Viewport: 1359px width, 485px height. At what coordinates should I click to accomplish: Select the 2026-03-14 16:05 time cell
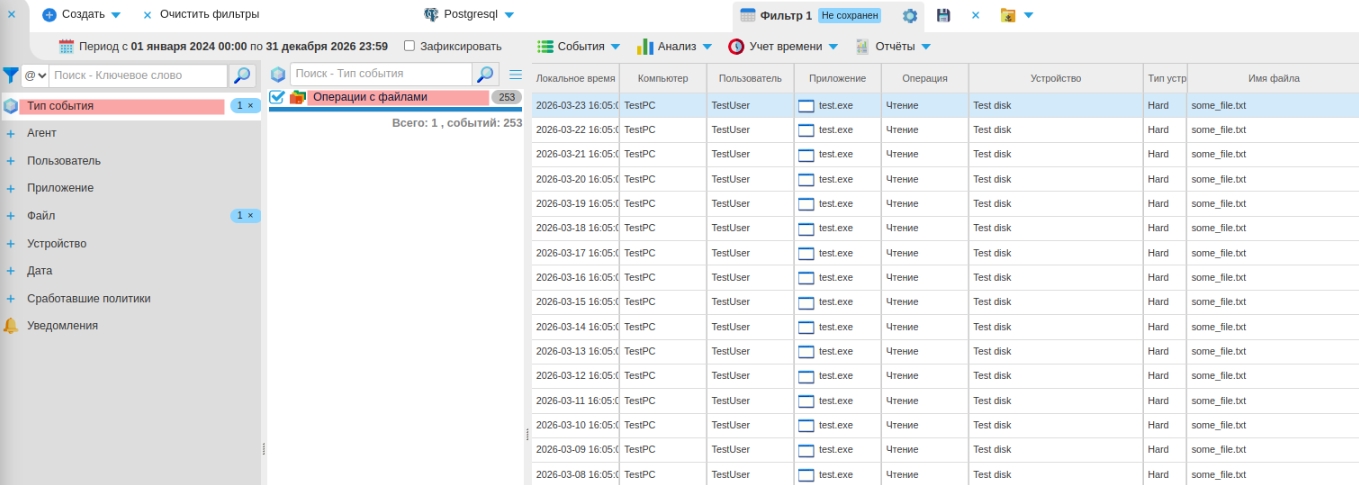(576, 327)
